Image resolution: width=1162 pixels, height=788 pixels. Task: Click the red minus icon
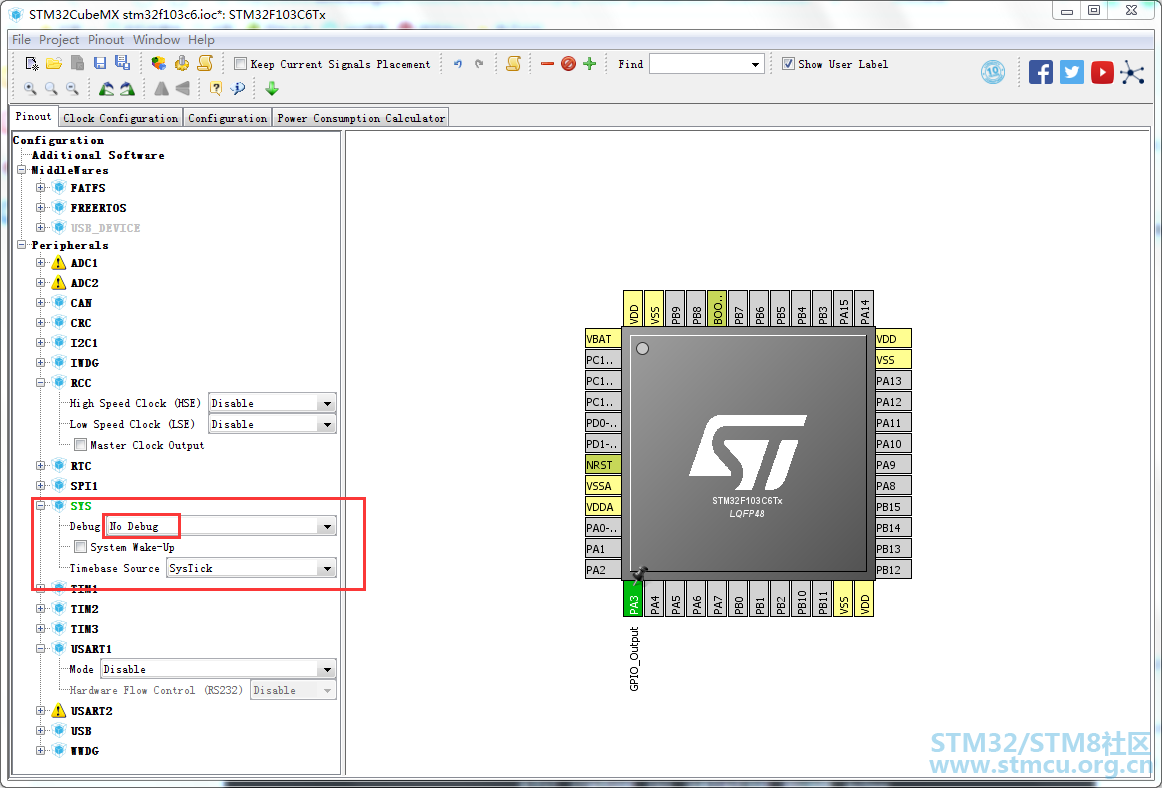pos(548,64)
